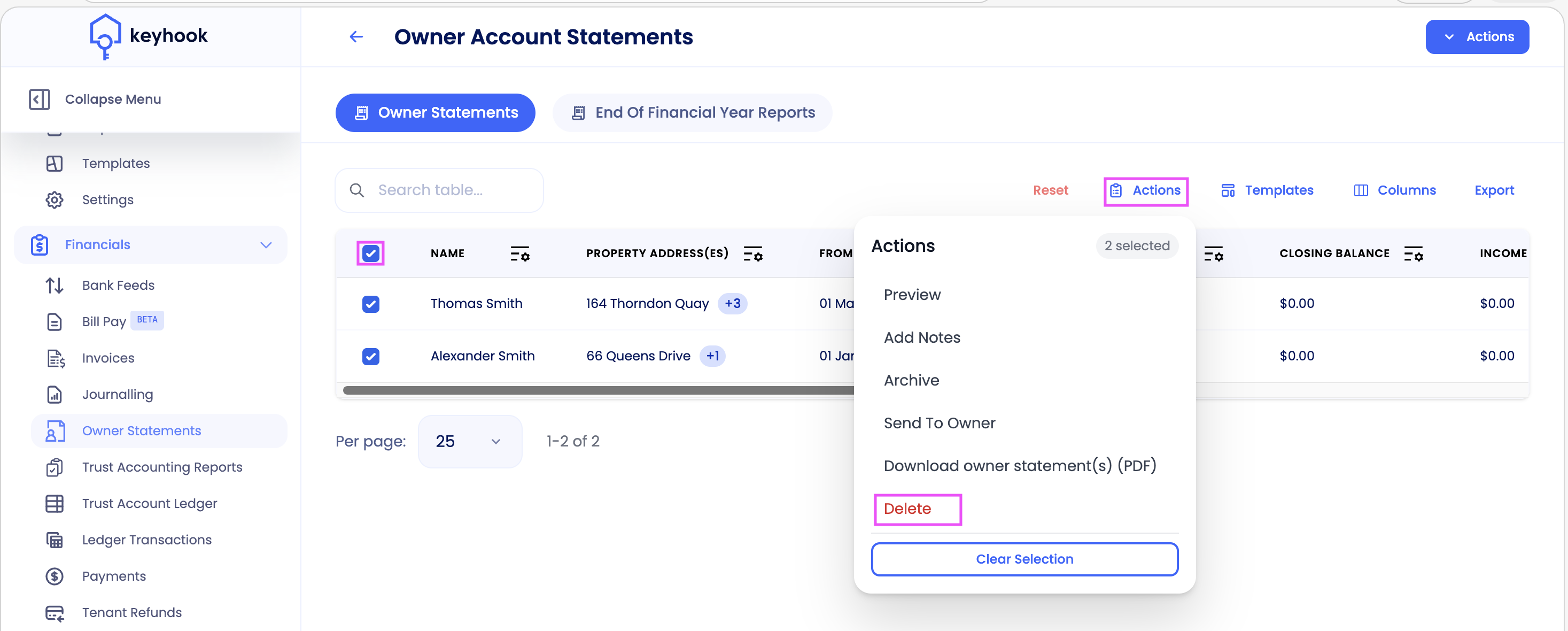Choose Add Notes from the Actions menu
This screenshot has width=1568, height=631.
click(921, 337)
